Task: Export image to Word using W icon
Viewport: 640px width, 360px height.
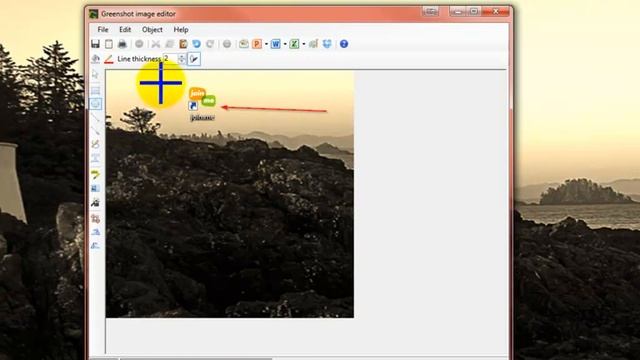Action: 276,44
